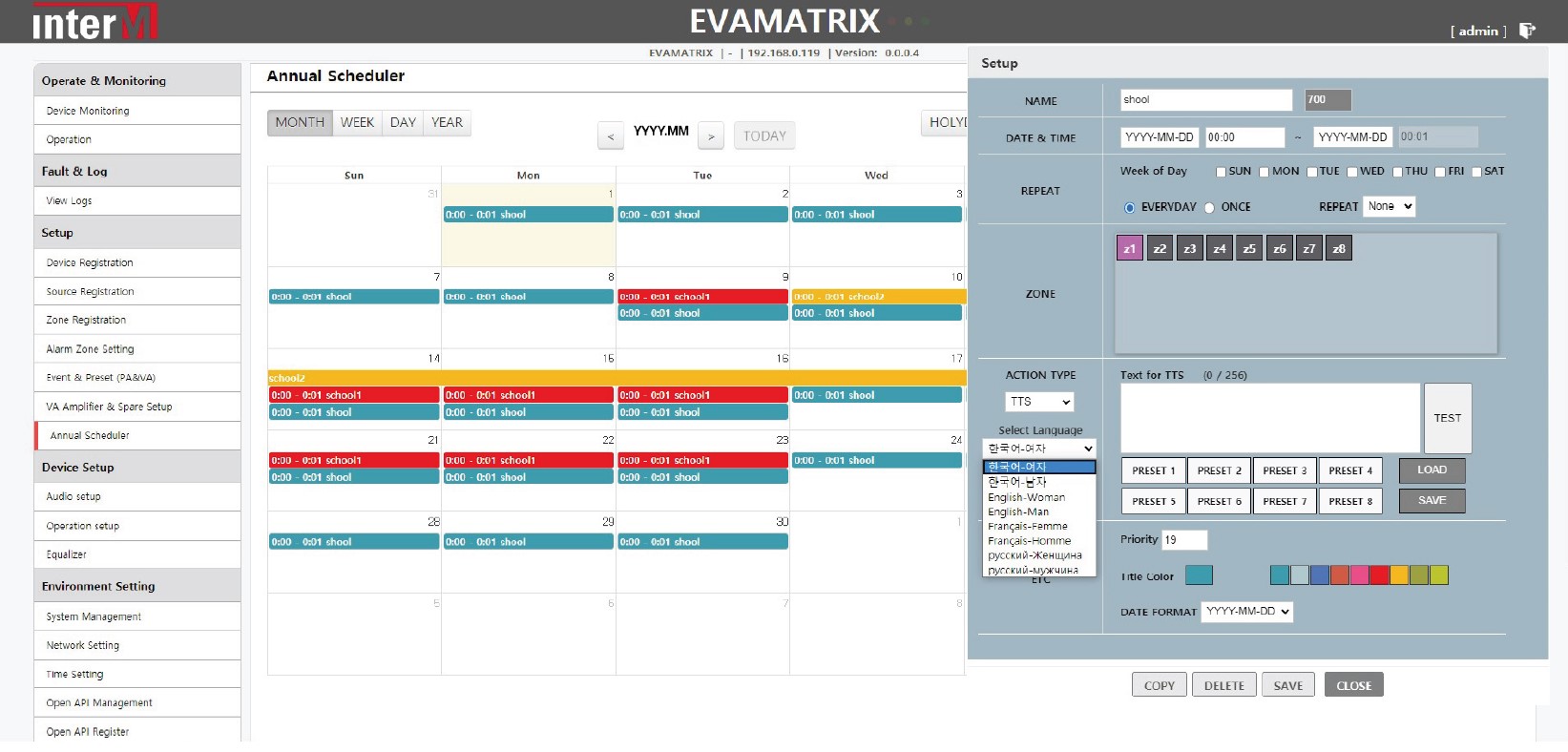Select the EVERYDAY radio option
The width and height of the screenshot is (1568, 752).
click(1130, 207)
